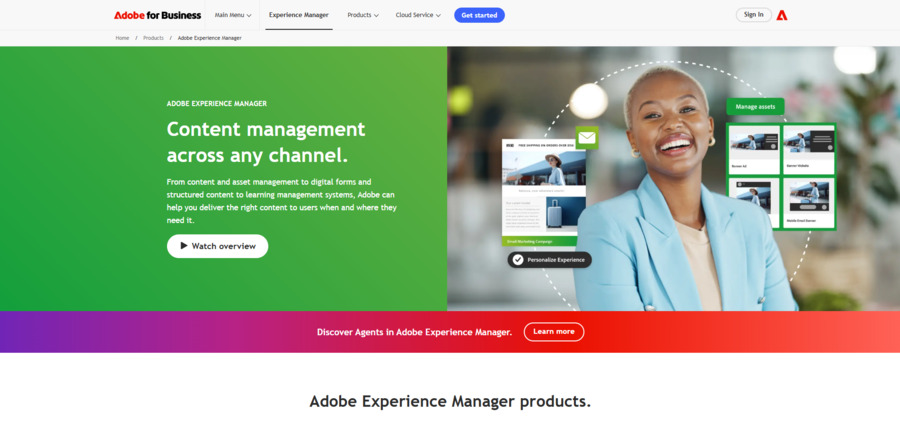Click the green envelope email icon
Image resolution: width=900 pixels, height=447 pixels.
pos(587,138)
